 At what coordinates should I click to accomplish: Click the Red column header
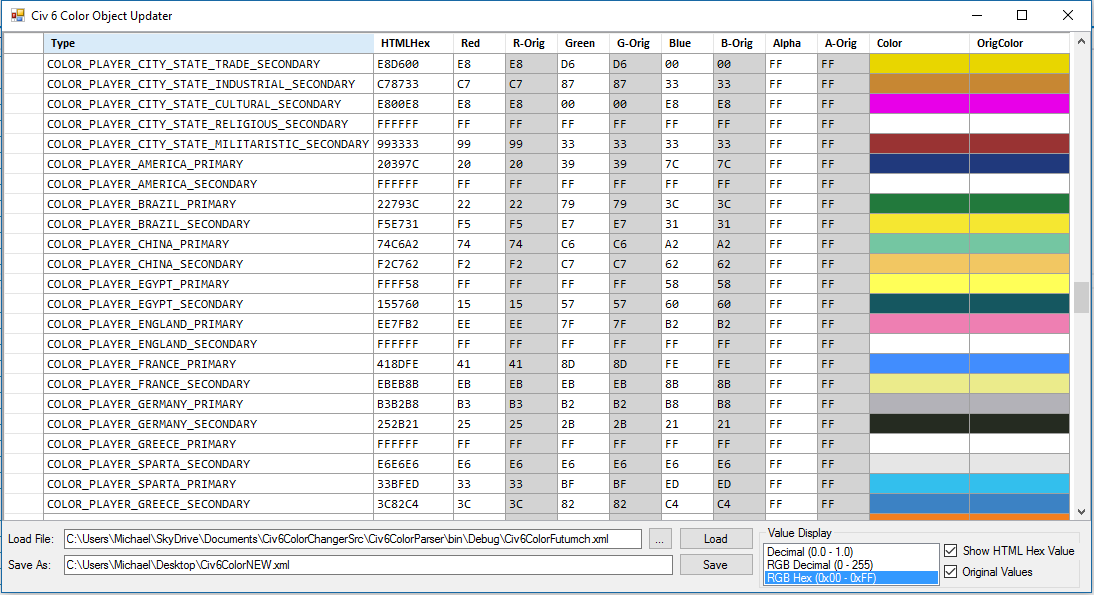click(x=479, y=43)
